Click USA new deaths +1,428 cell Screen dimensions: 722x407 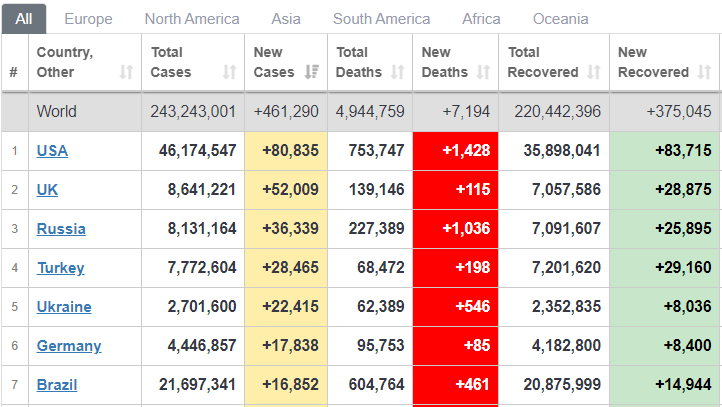click(x=455, y=151)
